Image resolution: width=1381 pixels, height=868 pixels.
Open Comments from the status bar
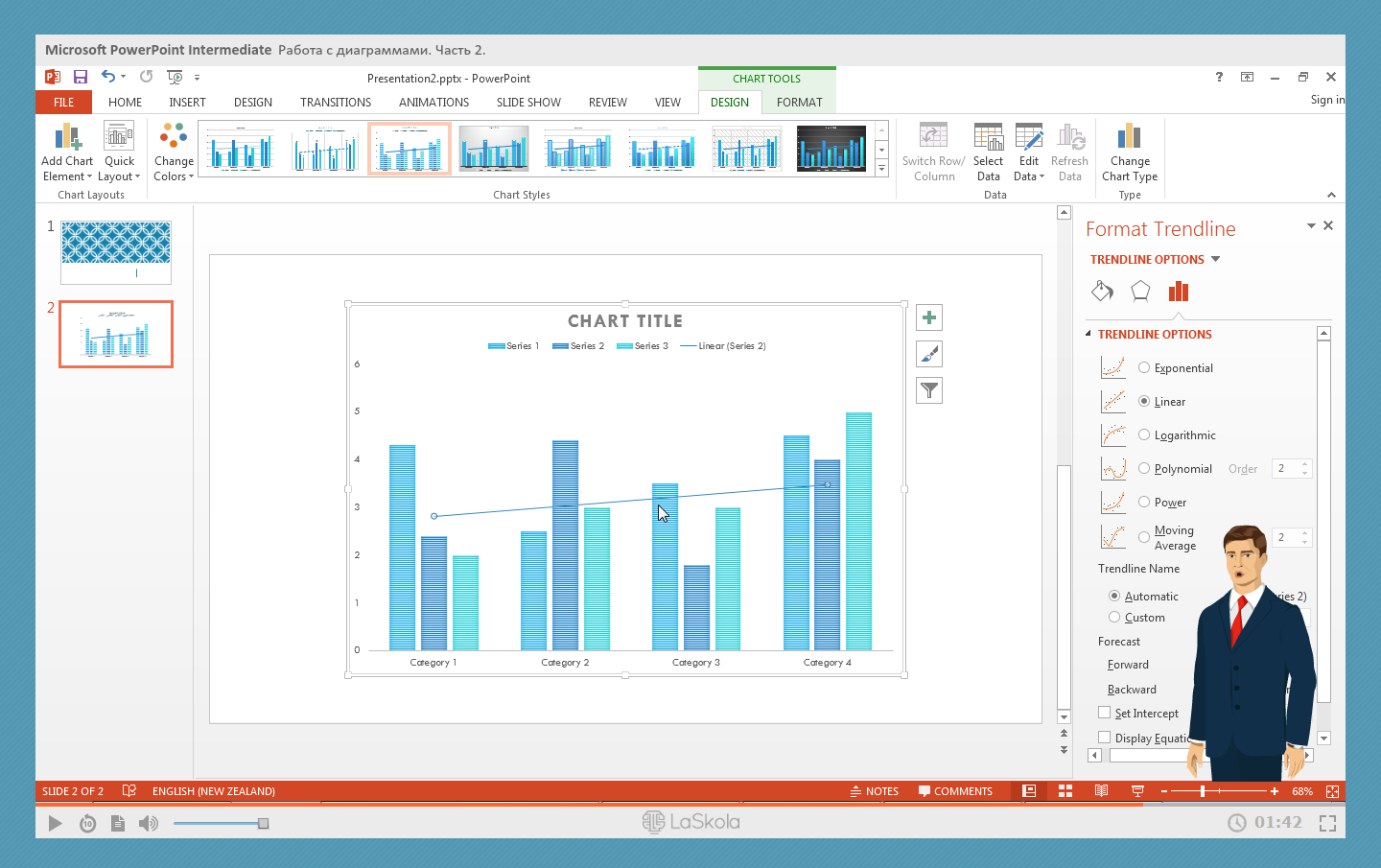[x=955, y=791]
